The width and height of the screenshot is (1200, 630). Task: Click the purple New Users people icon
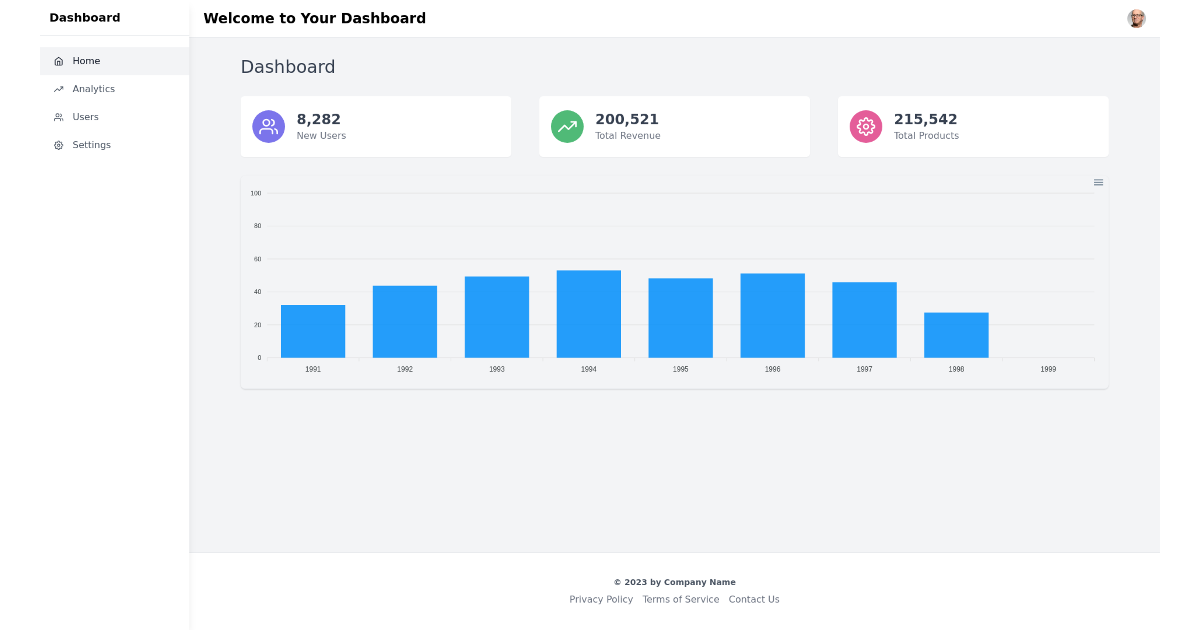click(x=268, y=126)
